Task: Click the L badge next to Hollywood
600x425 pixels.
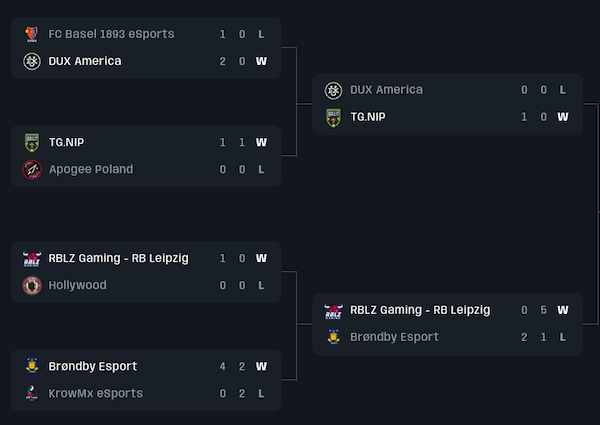Action: point(261,285)
